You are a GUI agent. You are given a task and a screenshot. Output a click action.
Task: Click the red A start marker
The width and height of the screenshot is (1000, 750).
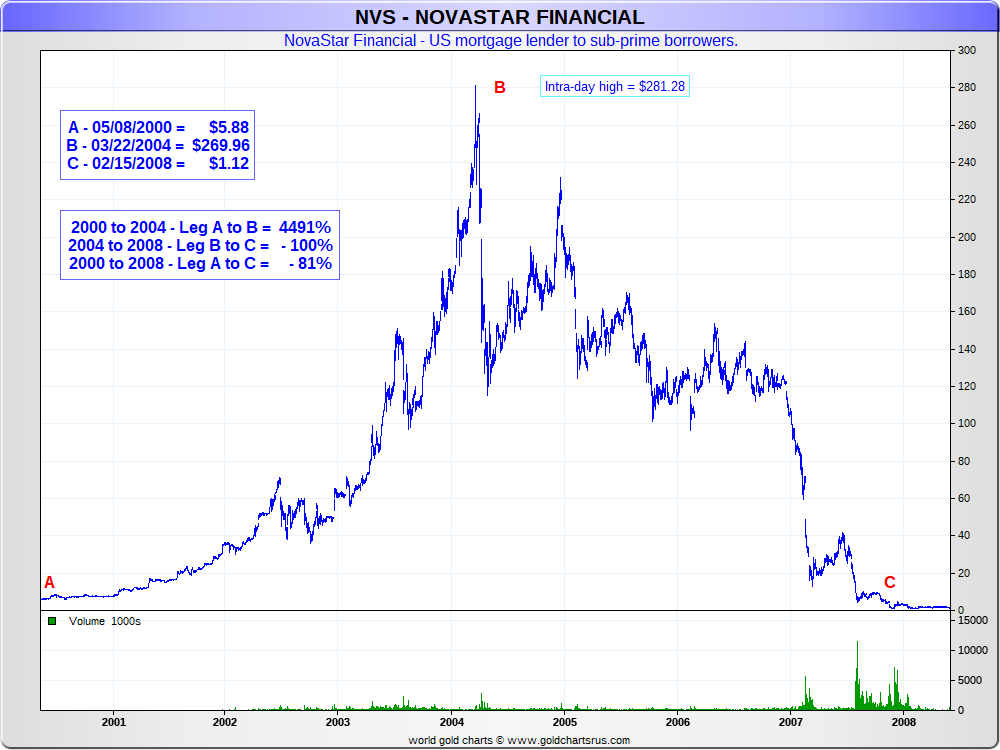(49, 582)
